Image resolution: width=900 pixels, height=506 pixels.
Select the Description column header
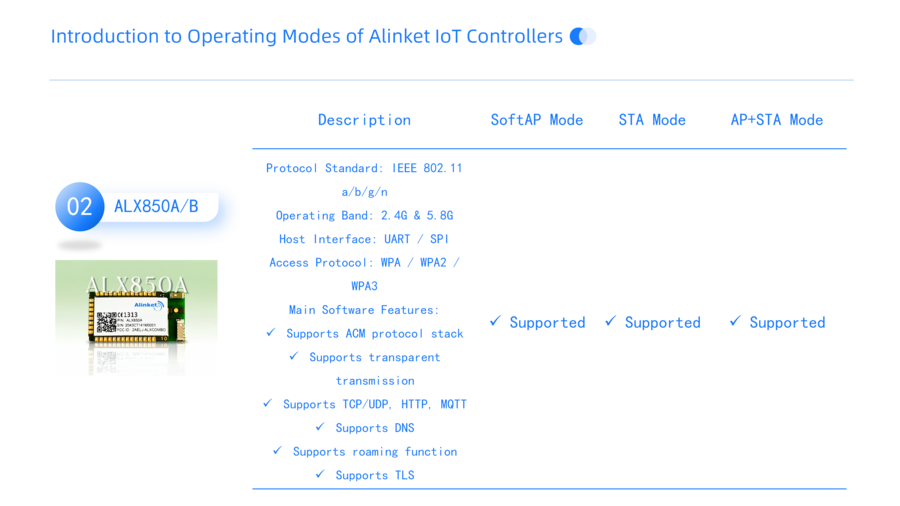point(364,120)
